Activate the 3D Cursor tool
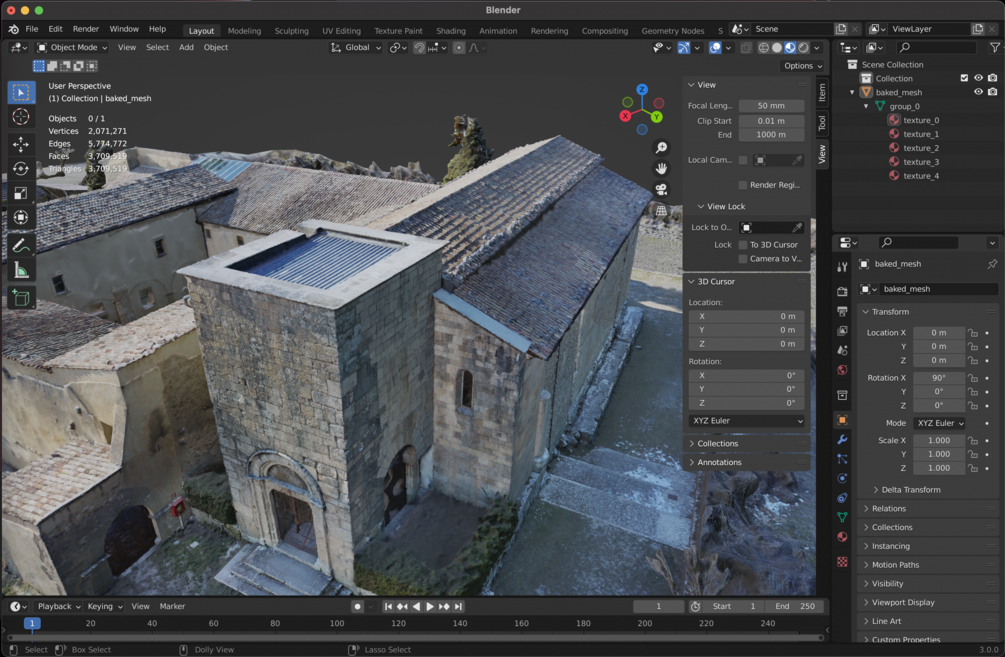Screen dimensions: 1005x657 pos(21,117)
